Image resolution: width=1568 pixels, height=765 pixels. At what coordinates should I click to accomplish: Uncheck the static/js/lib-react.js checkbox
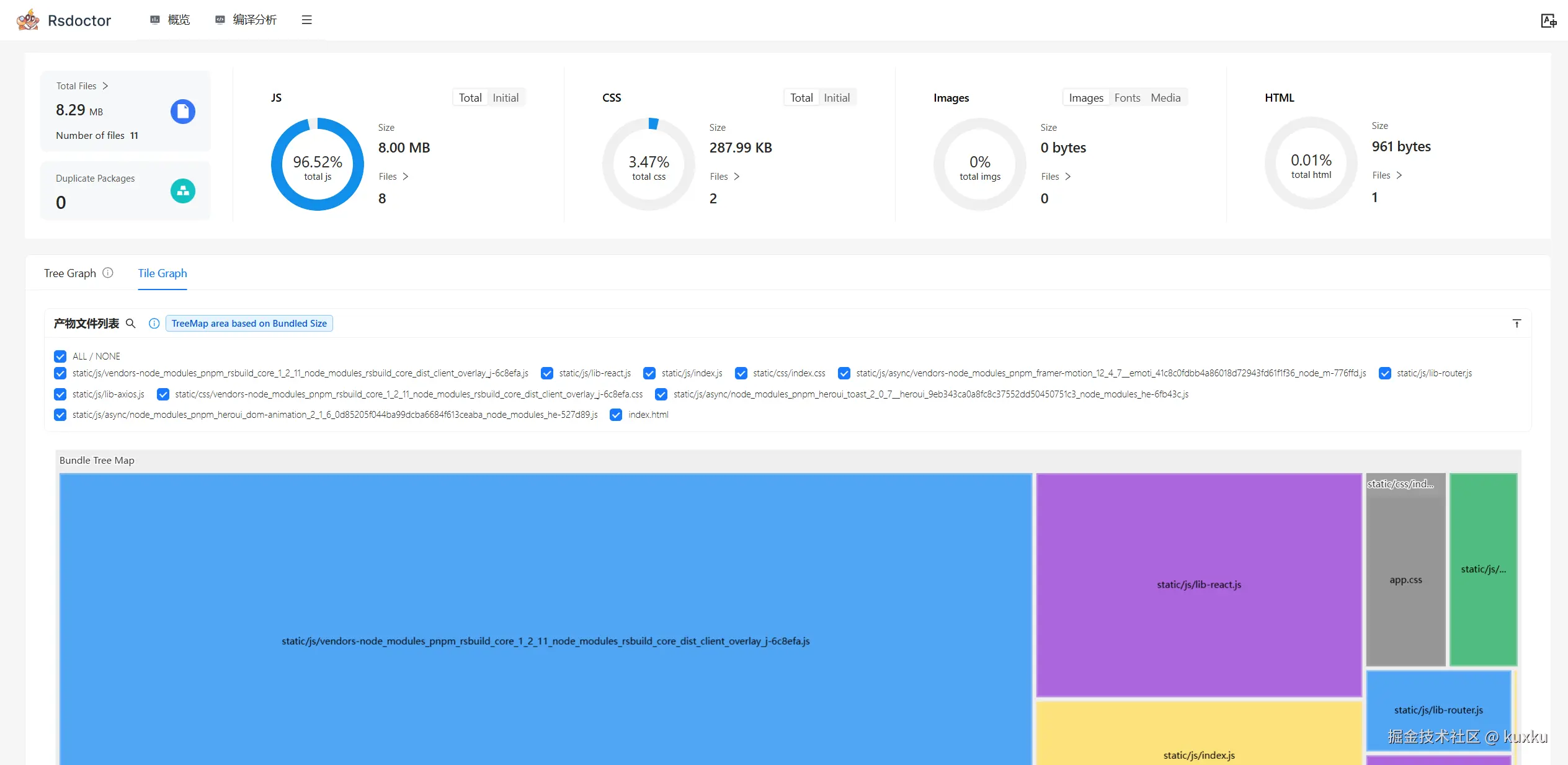pyautogui.click(x=547, y=373)
